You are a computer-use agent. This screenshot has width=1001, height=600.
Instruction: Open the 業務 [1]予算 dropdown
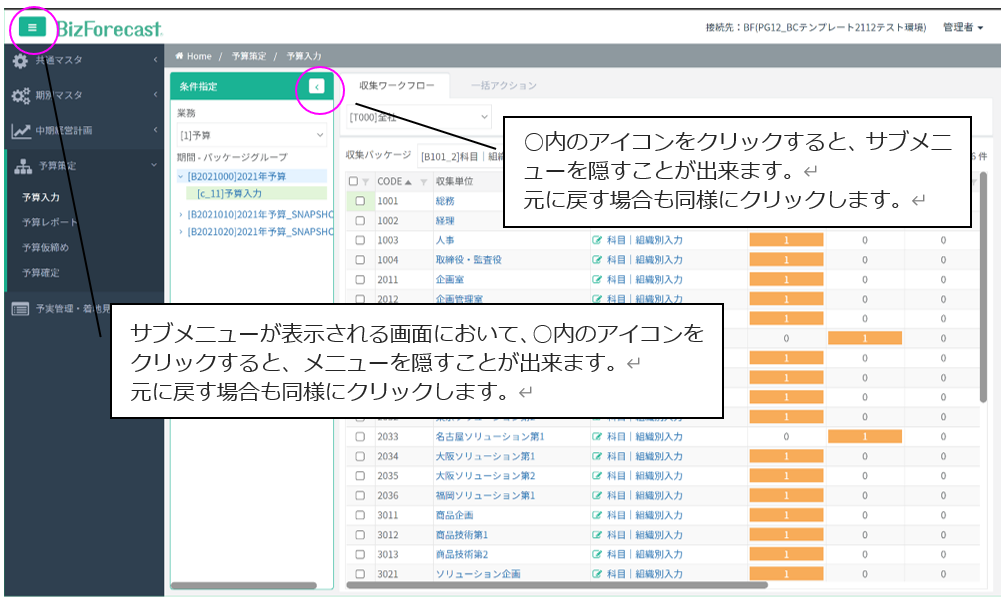tap(251, 134)
